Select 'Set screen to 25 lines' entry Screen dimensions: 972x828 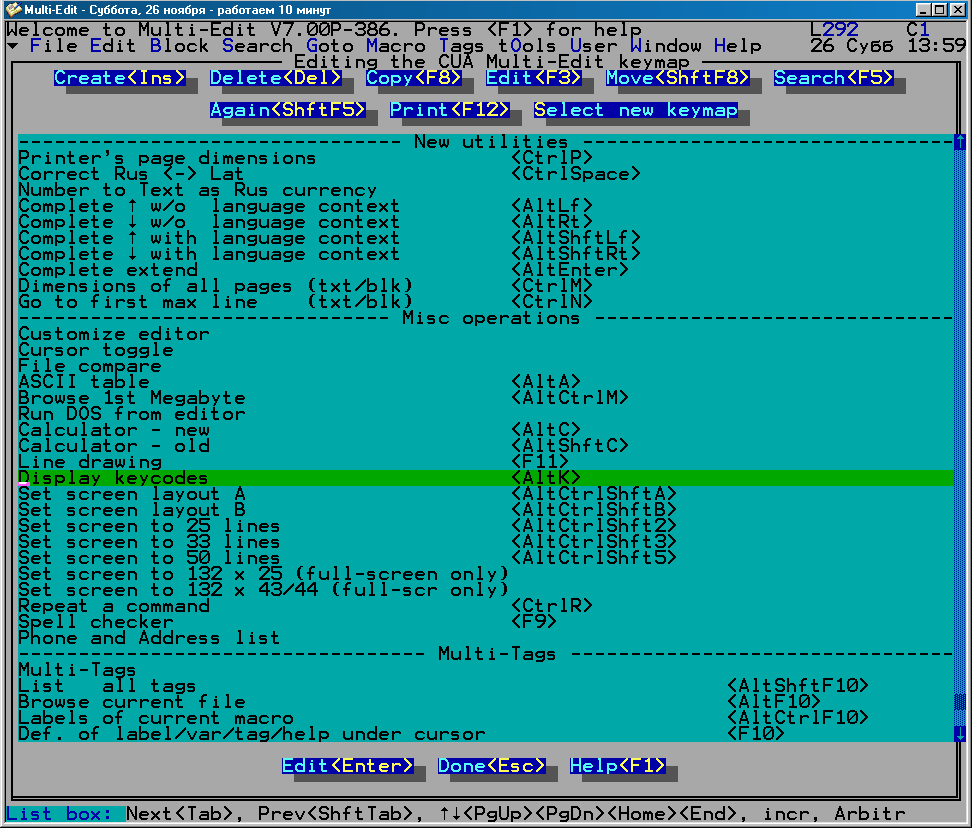tap(486, 526)
